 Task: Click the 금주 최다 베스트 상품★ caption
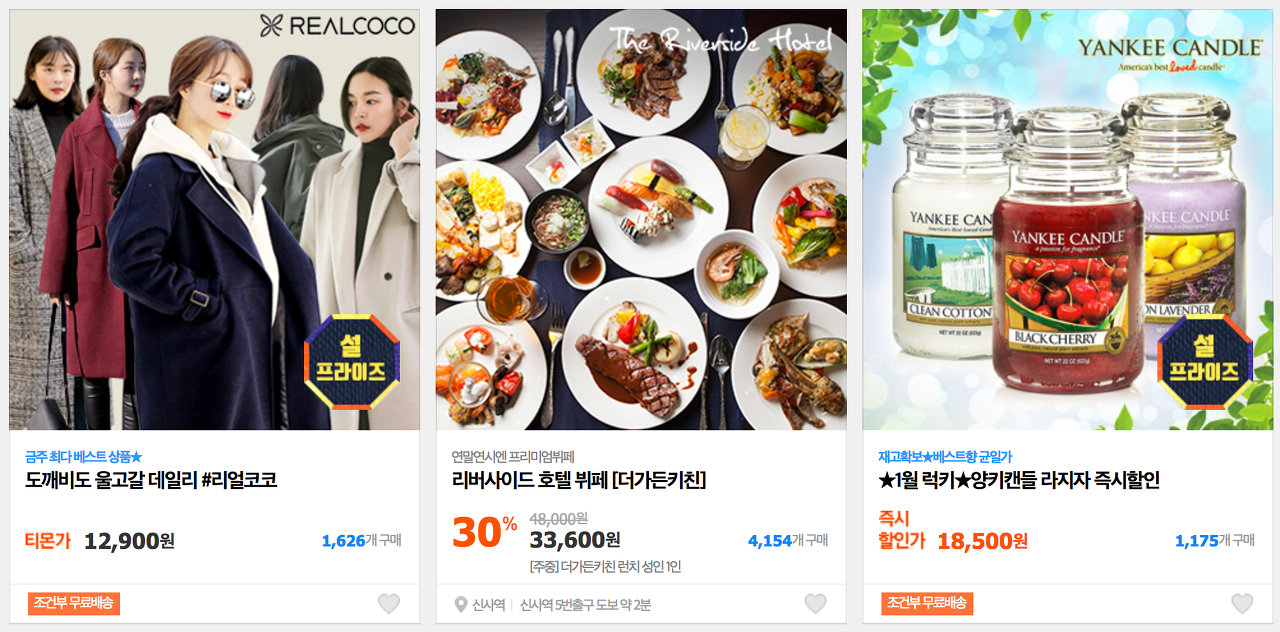[x=84, y=457]
